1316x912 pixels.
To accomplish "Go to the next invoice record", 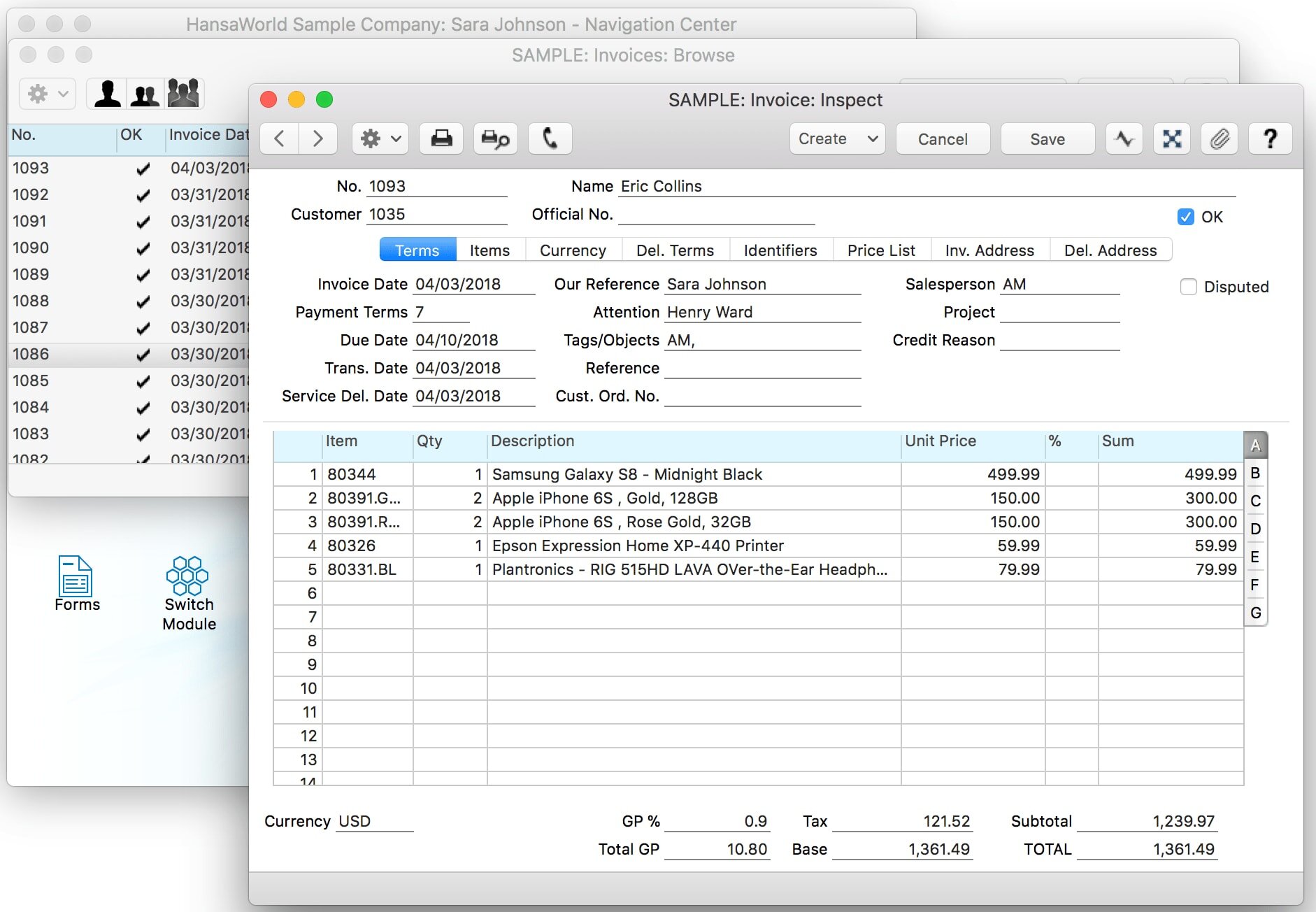I will (318, 138).
